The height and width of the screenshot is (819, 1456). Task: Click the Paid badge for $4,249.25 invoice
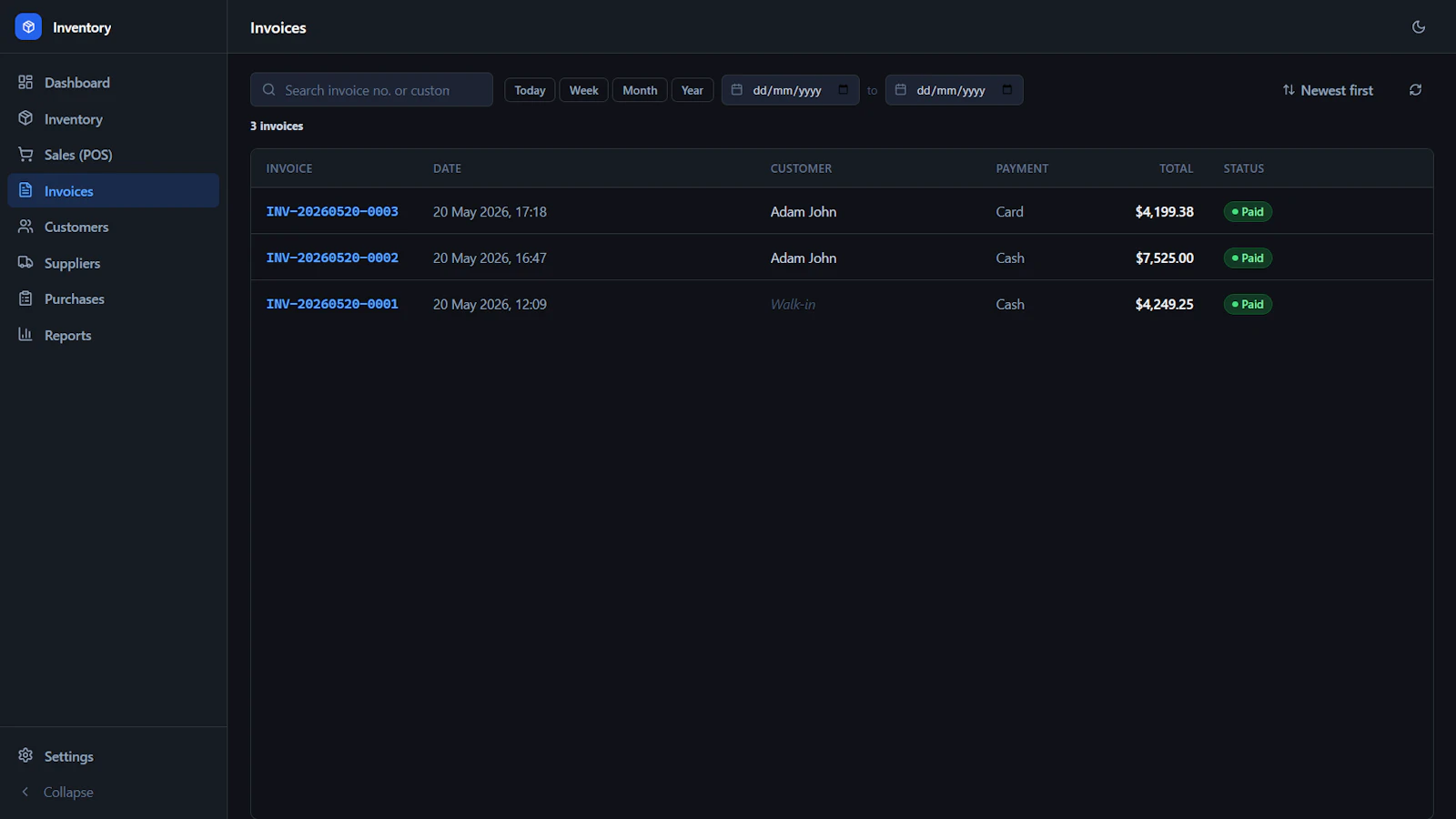tap(1248, 304)
